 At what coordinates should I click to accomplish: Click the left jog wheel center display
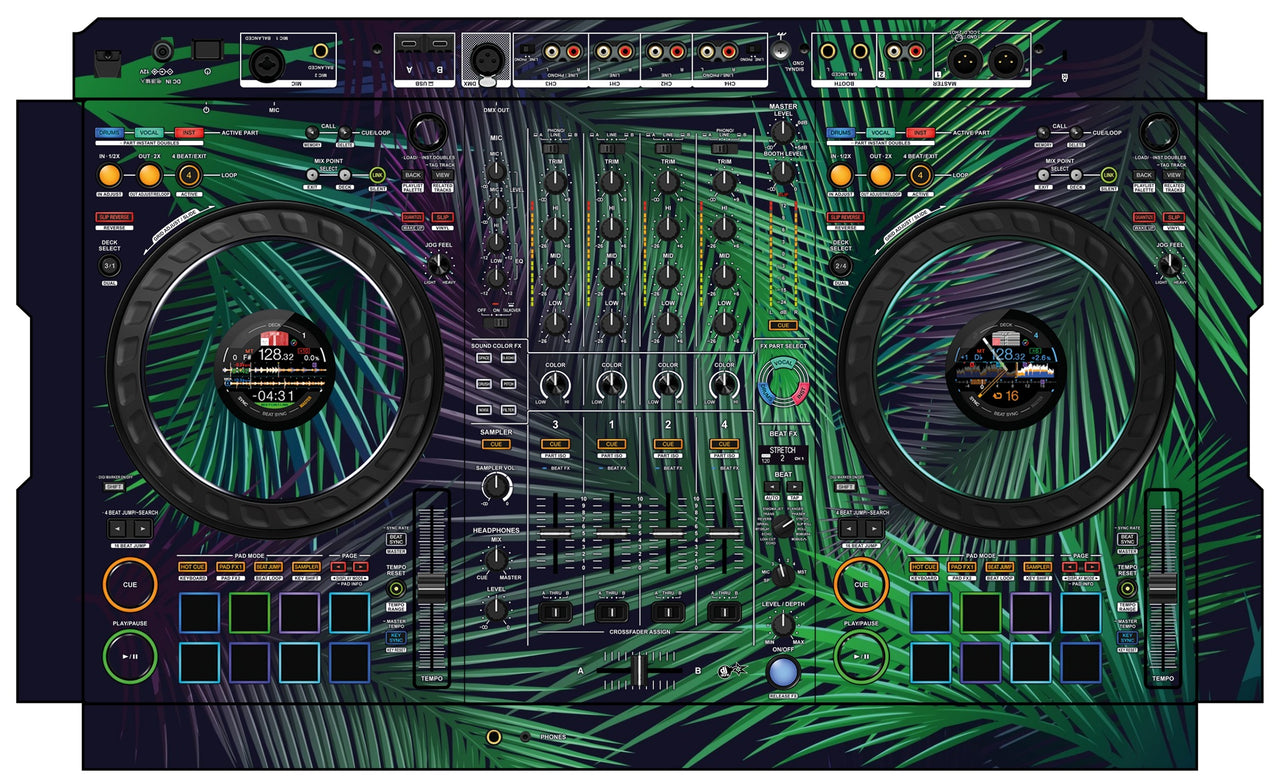(274, 372)
